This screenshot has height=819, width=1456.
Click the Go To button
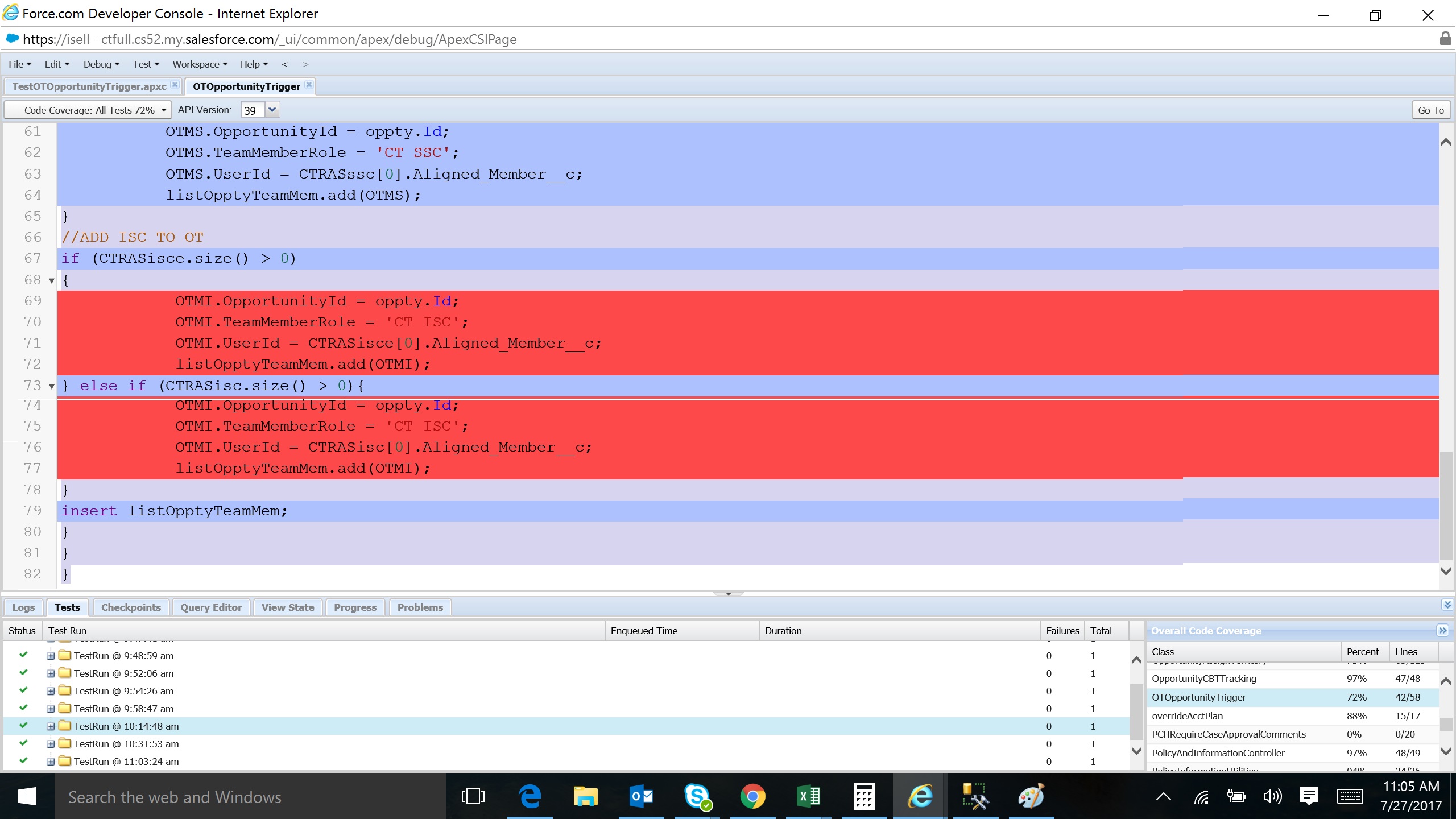click(1430, 109)
